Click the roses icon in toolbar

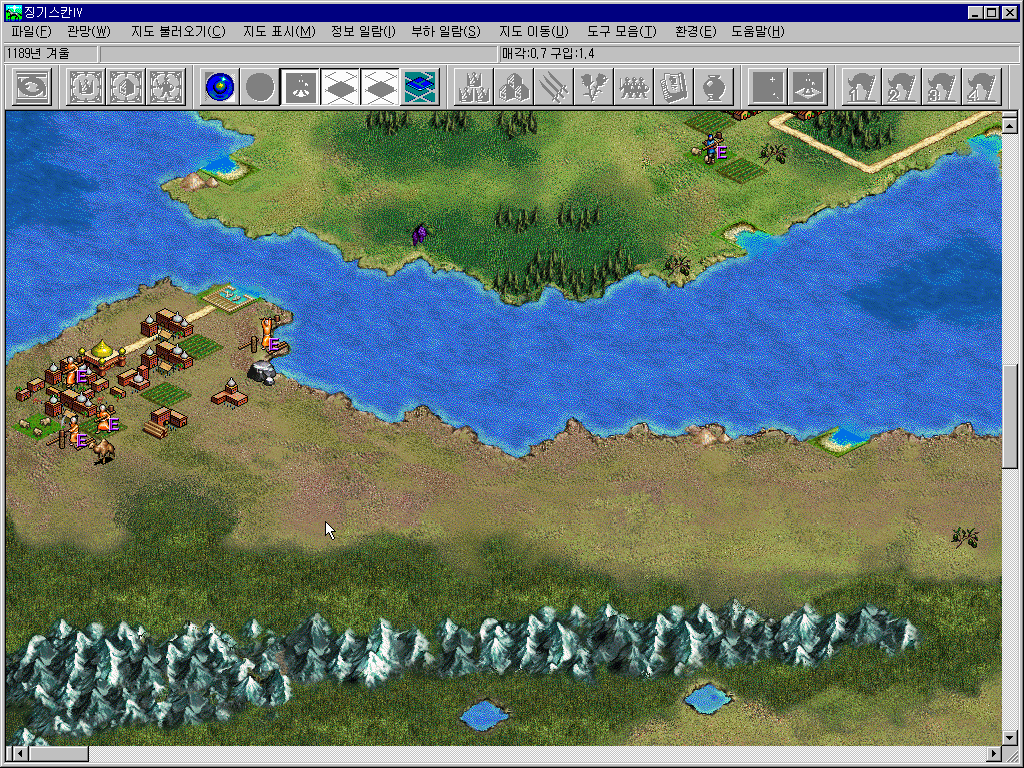coord(594,86)
